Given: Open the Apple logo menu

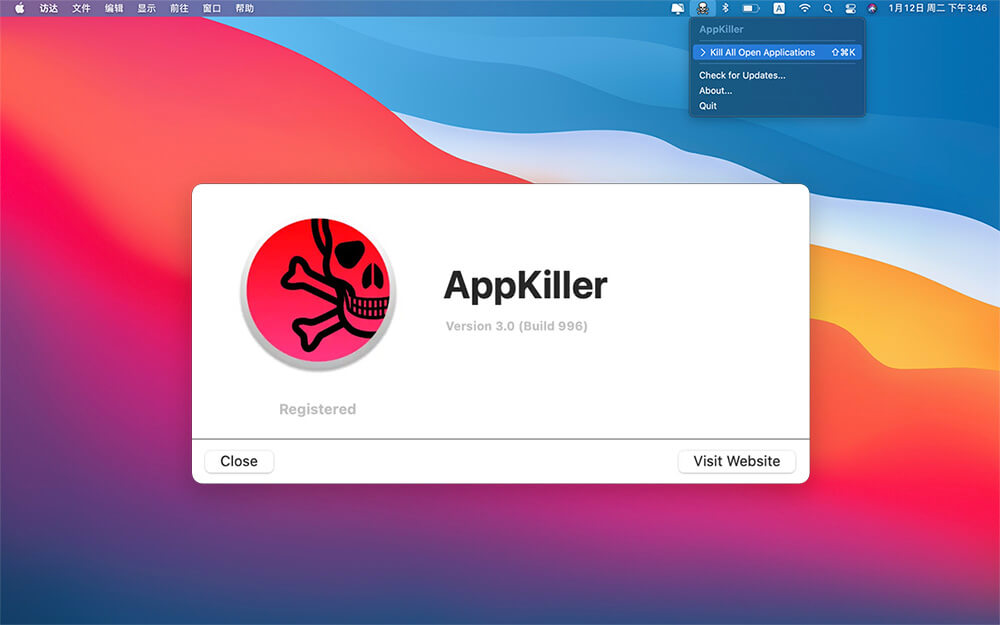Looking at the screenshot, I should pos(19,8).
